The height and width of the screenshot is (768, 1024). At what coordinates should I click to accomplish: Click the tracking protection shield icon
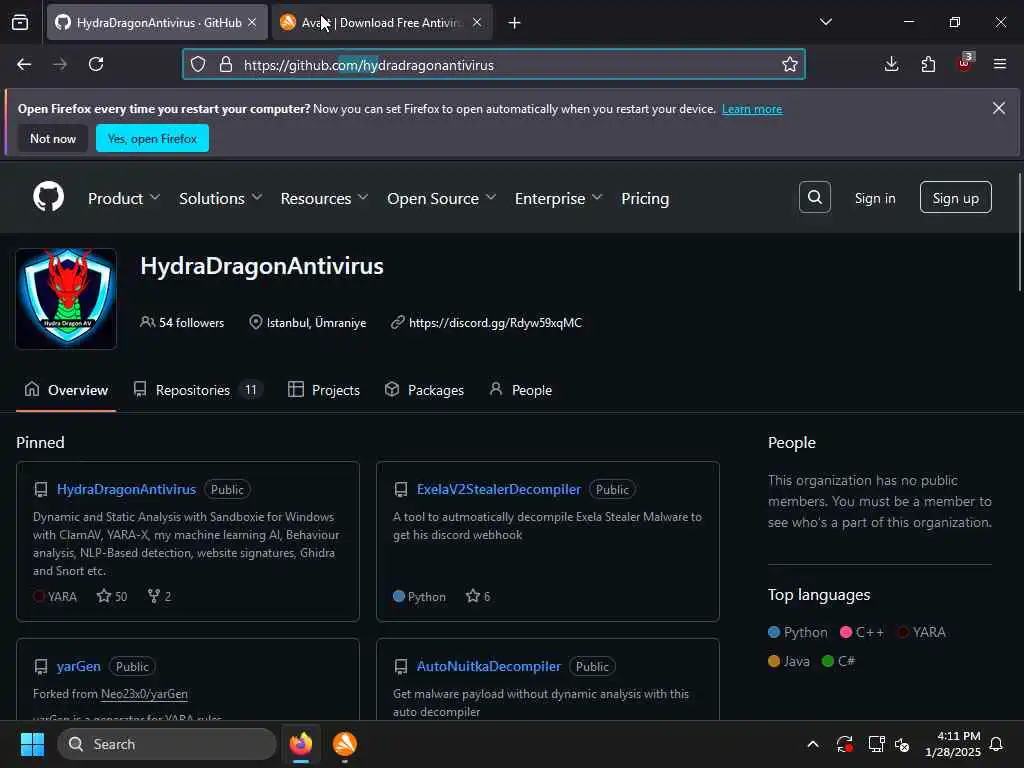tap(198, 64)
